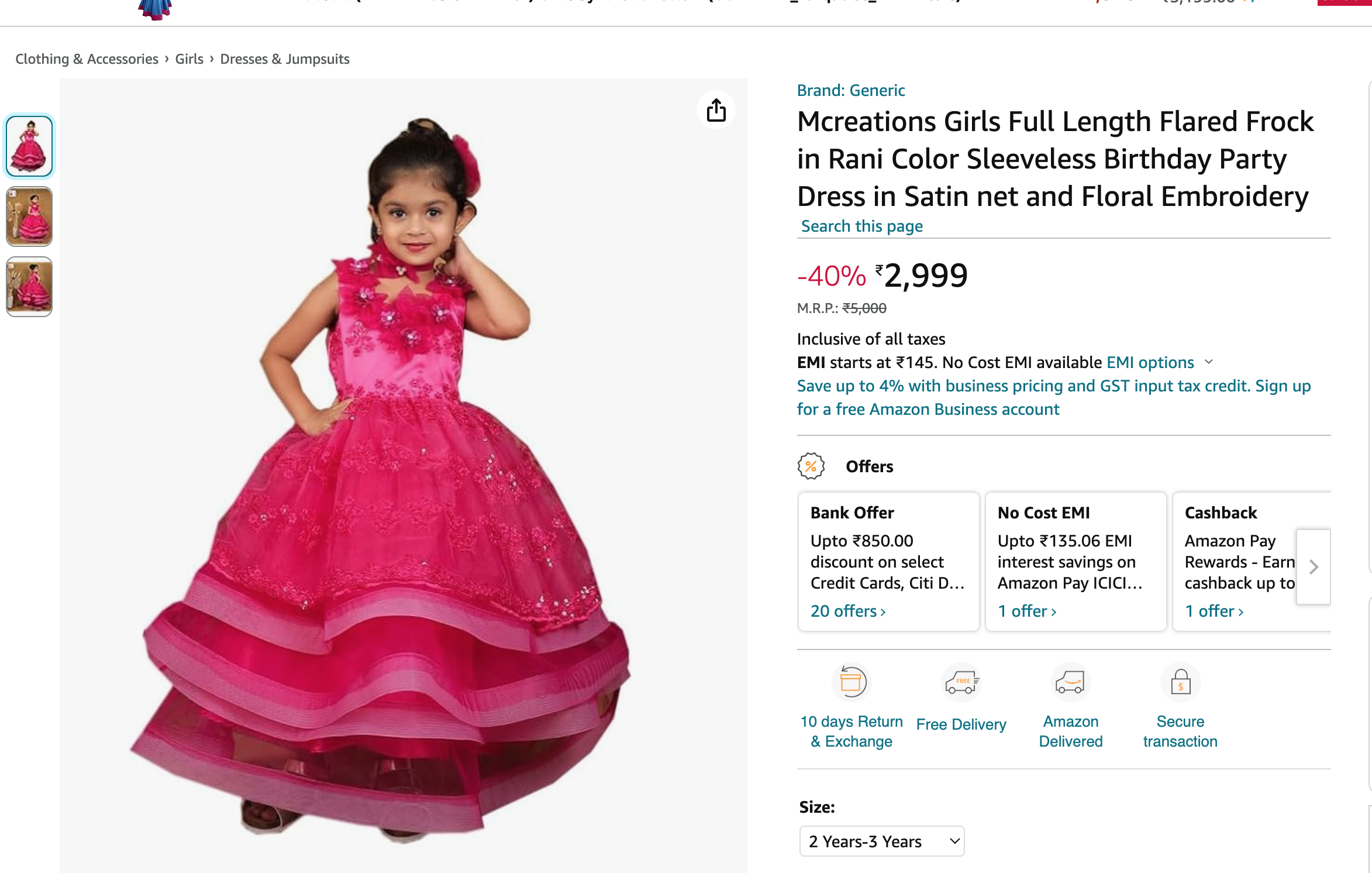The height and width of the screenshot is (873, 1372).
Task: Go to Clothing & Accessories breadcrumb
Action: (x=87, y=59)
